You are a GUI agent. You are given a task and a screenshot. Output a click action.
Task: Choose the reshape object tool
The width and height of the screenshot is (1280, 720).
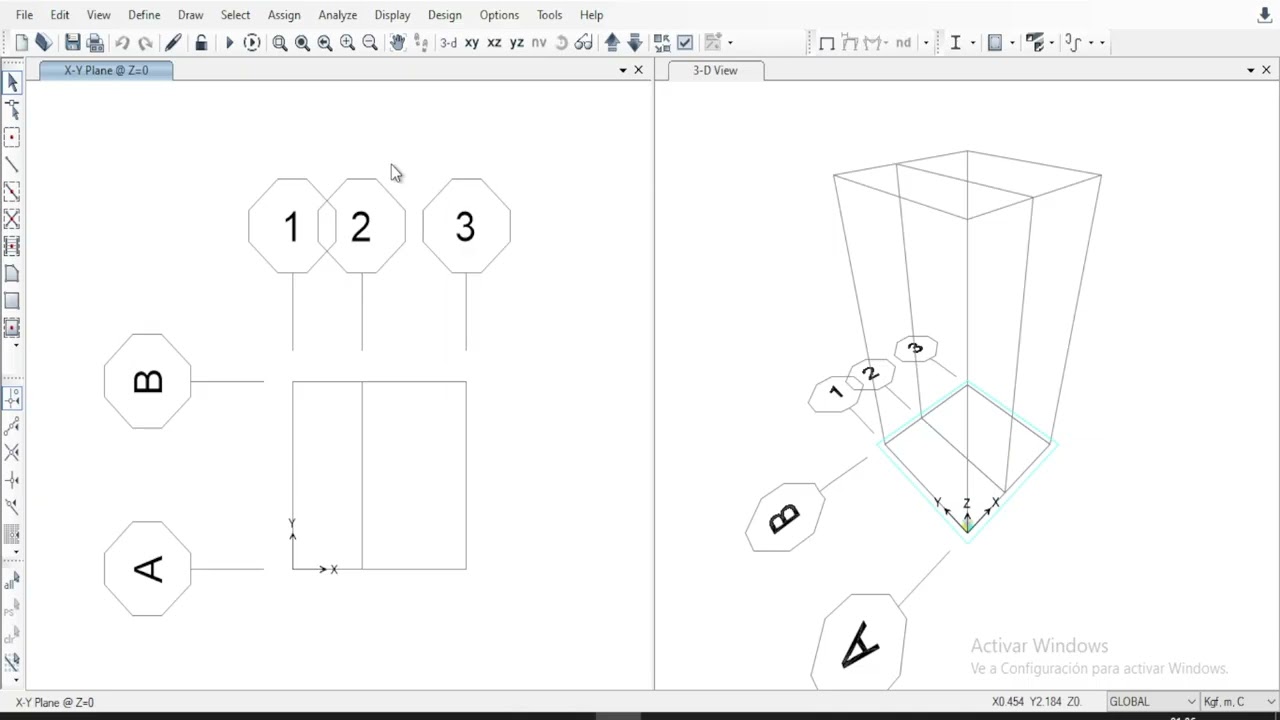pos(12,110)
